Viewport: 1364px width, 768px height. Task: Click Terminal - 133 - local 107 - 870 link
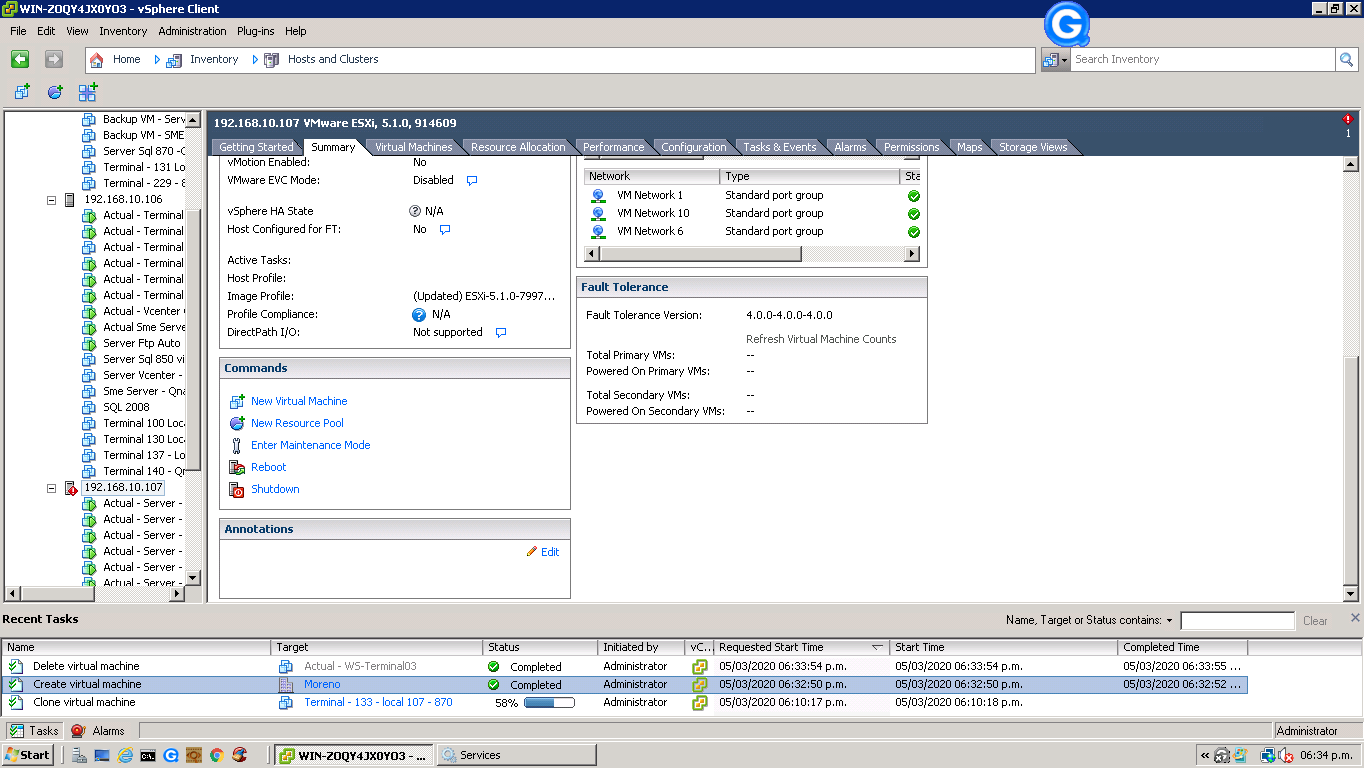[x=378, y=703]
